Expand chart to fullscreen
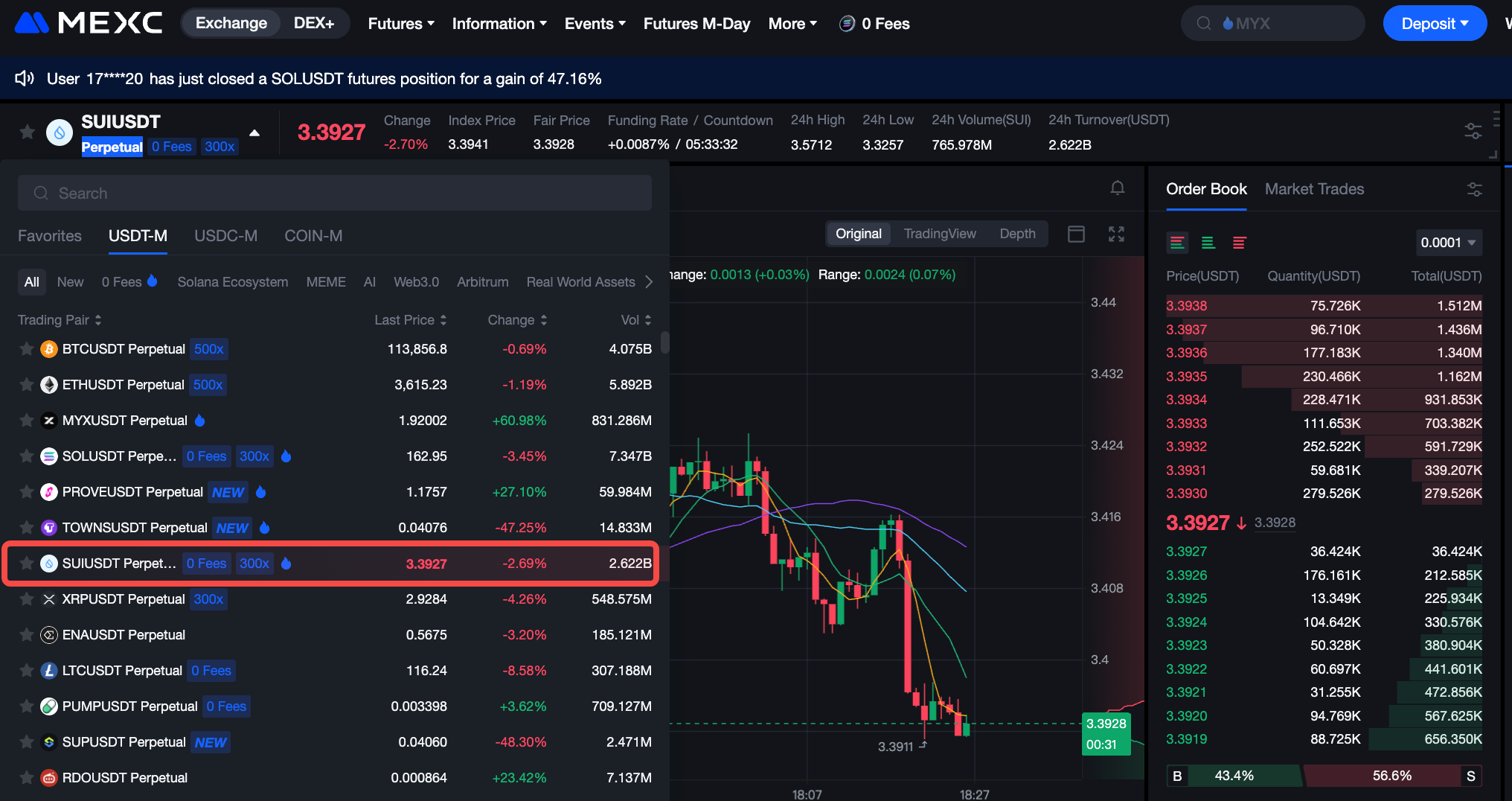Screen dimensions: 1512x801 point(1116,234)
